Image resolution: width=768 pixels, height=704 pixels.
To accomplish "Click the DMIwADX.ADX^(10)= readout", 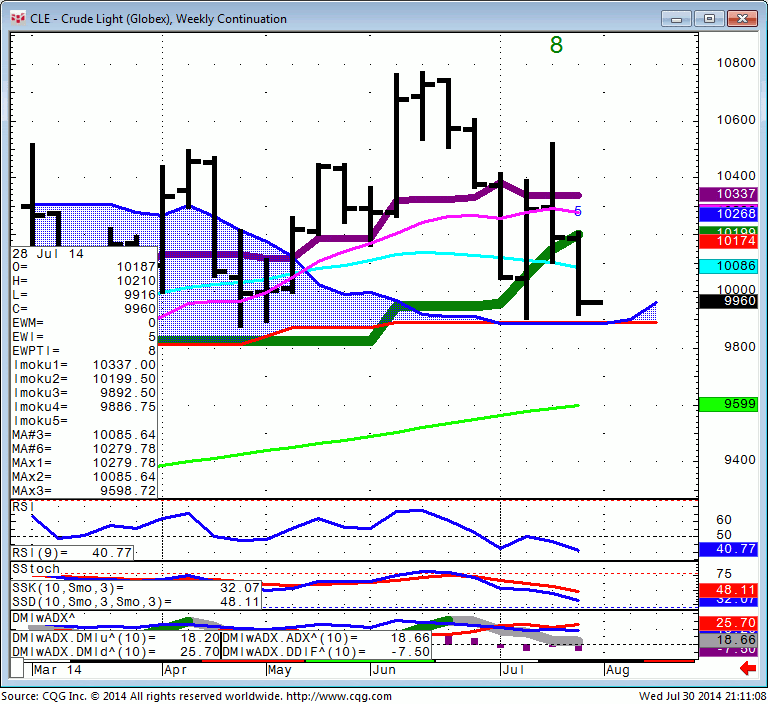I will pyautogui.click(x=326, y=638).
